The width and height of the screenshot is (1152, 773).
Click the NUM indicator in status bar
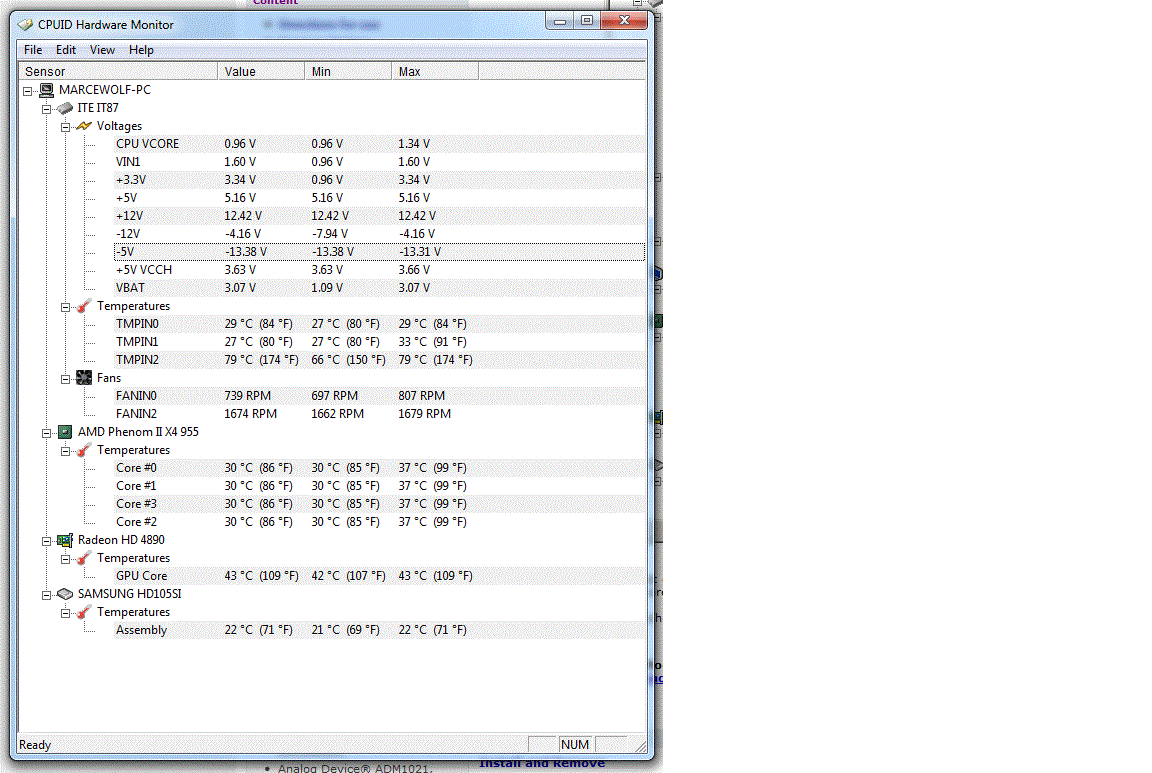click(575, 744)
